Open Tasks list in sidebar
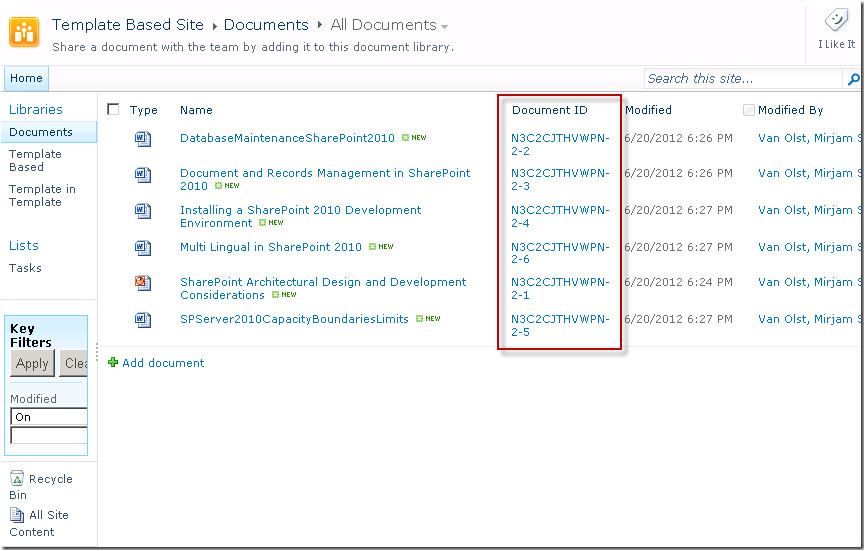 point(25,268)
